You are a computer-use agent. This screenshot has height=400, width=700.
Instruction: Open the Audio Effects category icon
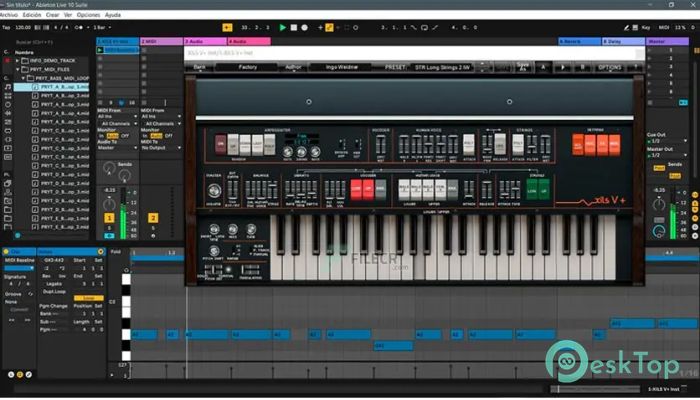(x=7, y=113)
